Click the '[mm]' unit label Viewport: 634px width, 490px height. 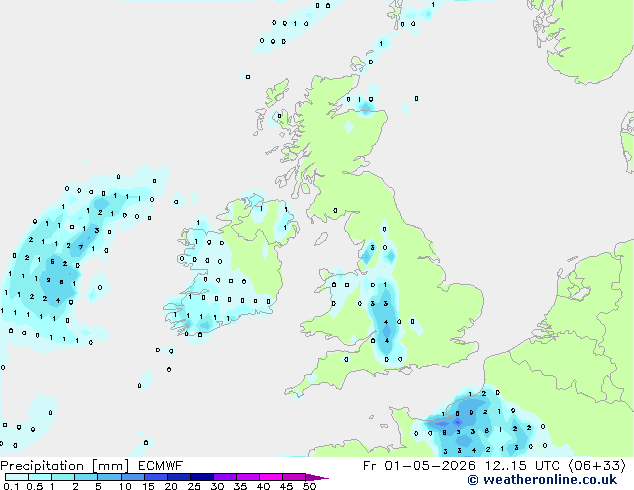coord(110,466)
